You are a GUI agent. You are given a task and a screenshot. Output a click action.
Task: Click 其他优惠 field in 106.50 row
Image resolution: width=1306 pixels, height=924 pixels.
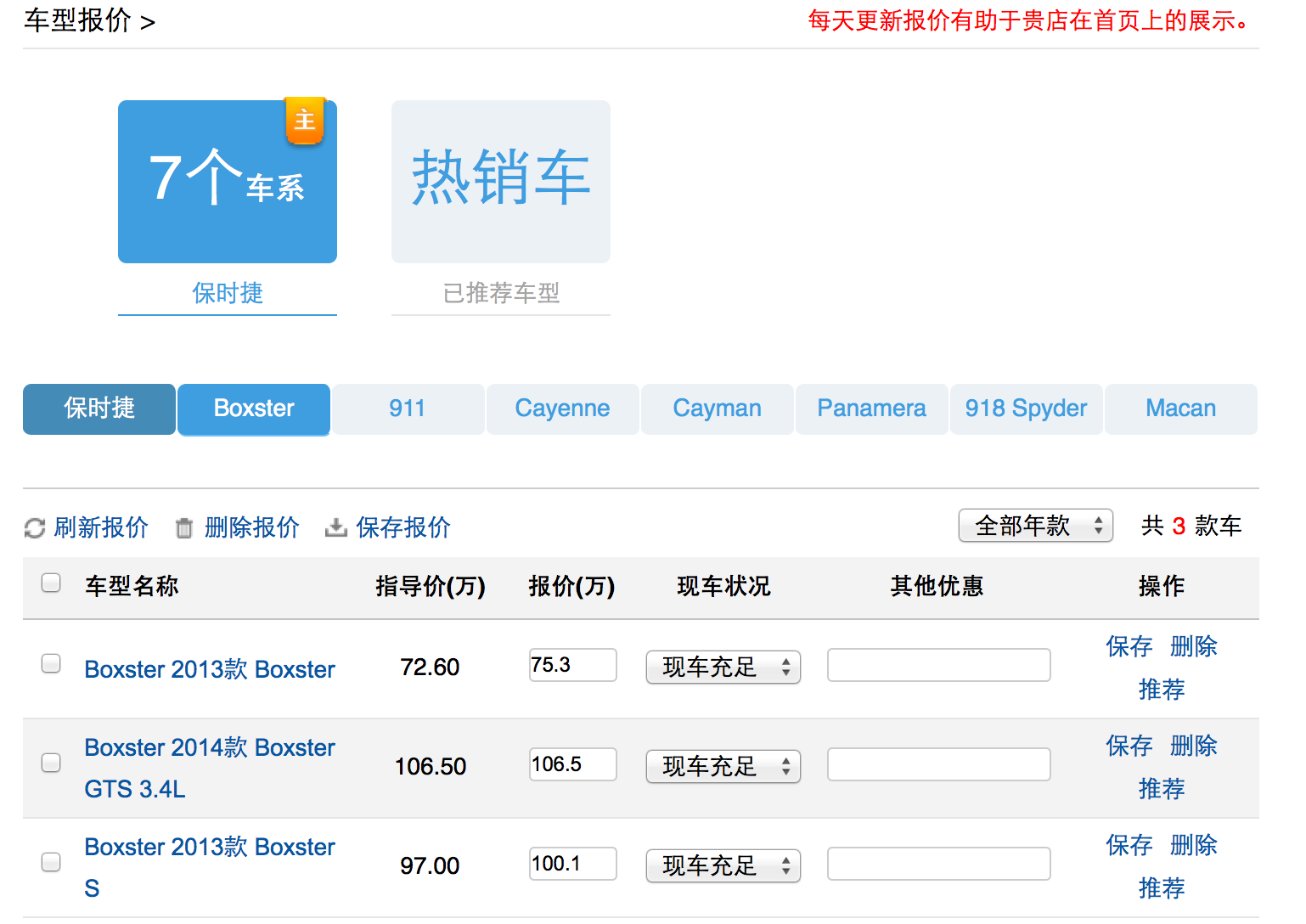[939, 764]
